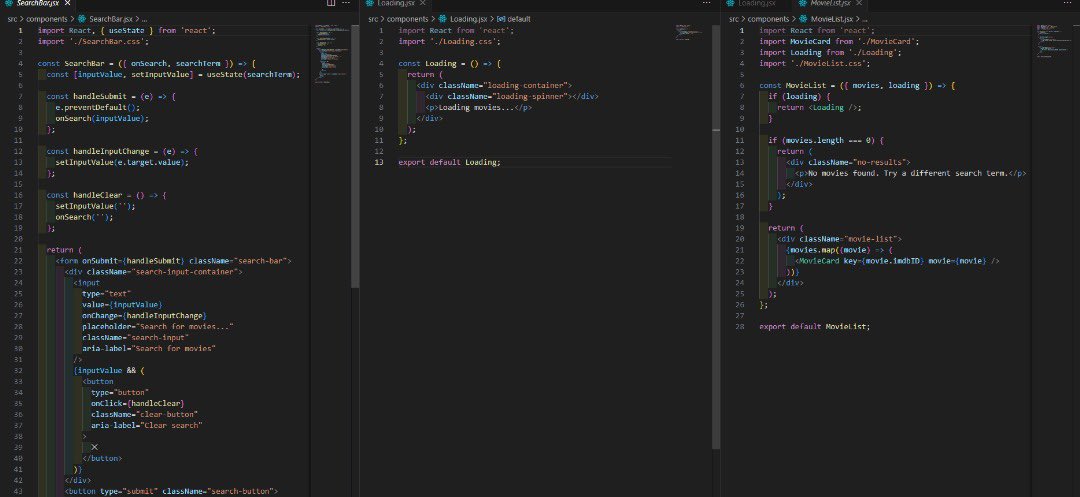Click '<p>Loading movies...</p>' in Loading.jsx

(x=479, y=107)
